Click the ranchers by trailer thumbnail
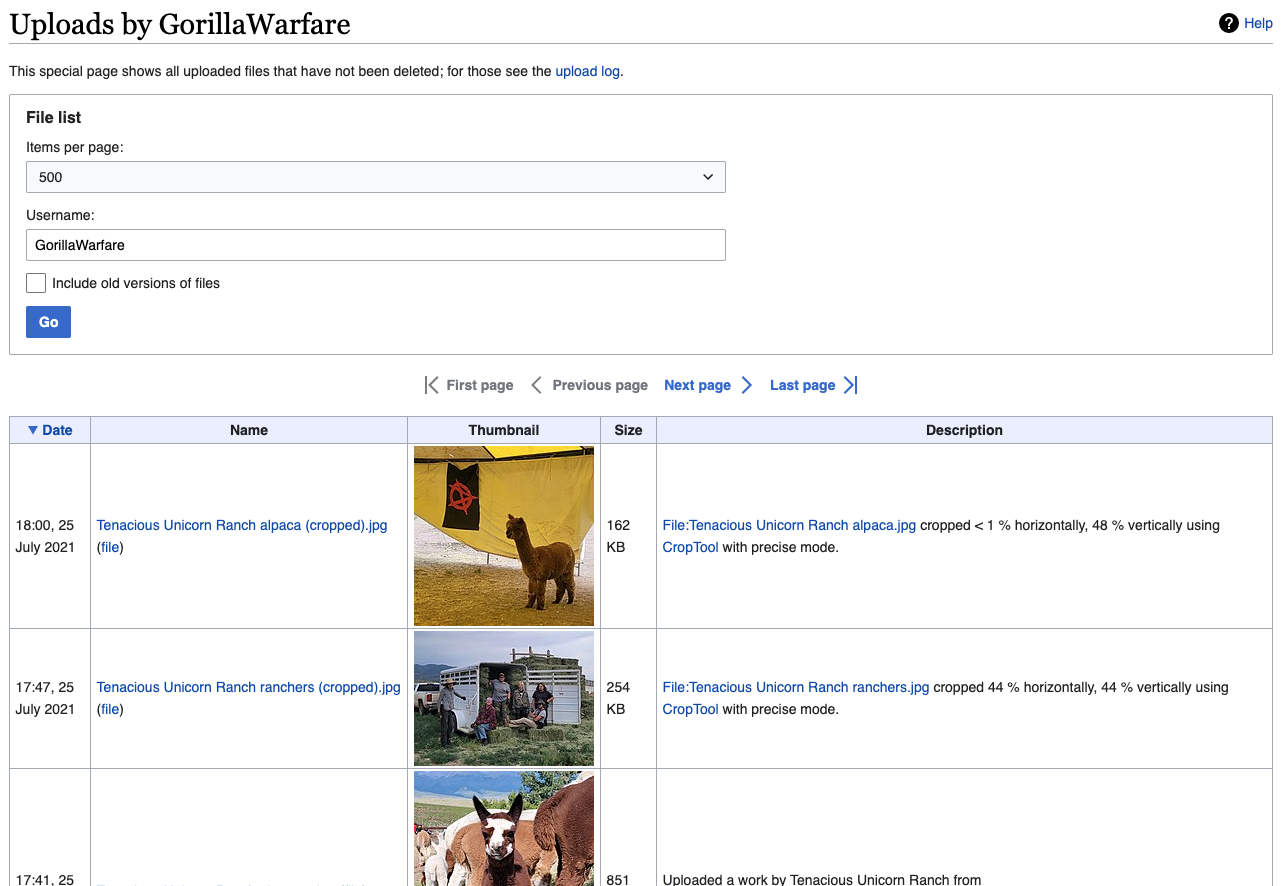The image size is (1284, 886). (x=504, y=698)
